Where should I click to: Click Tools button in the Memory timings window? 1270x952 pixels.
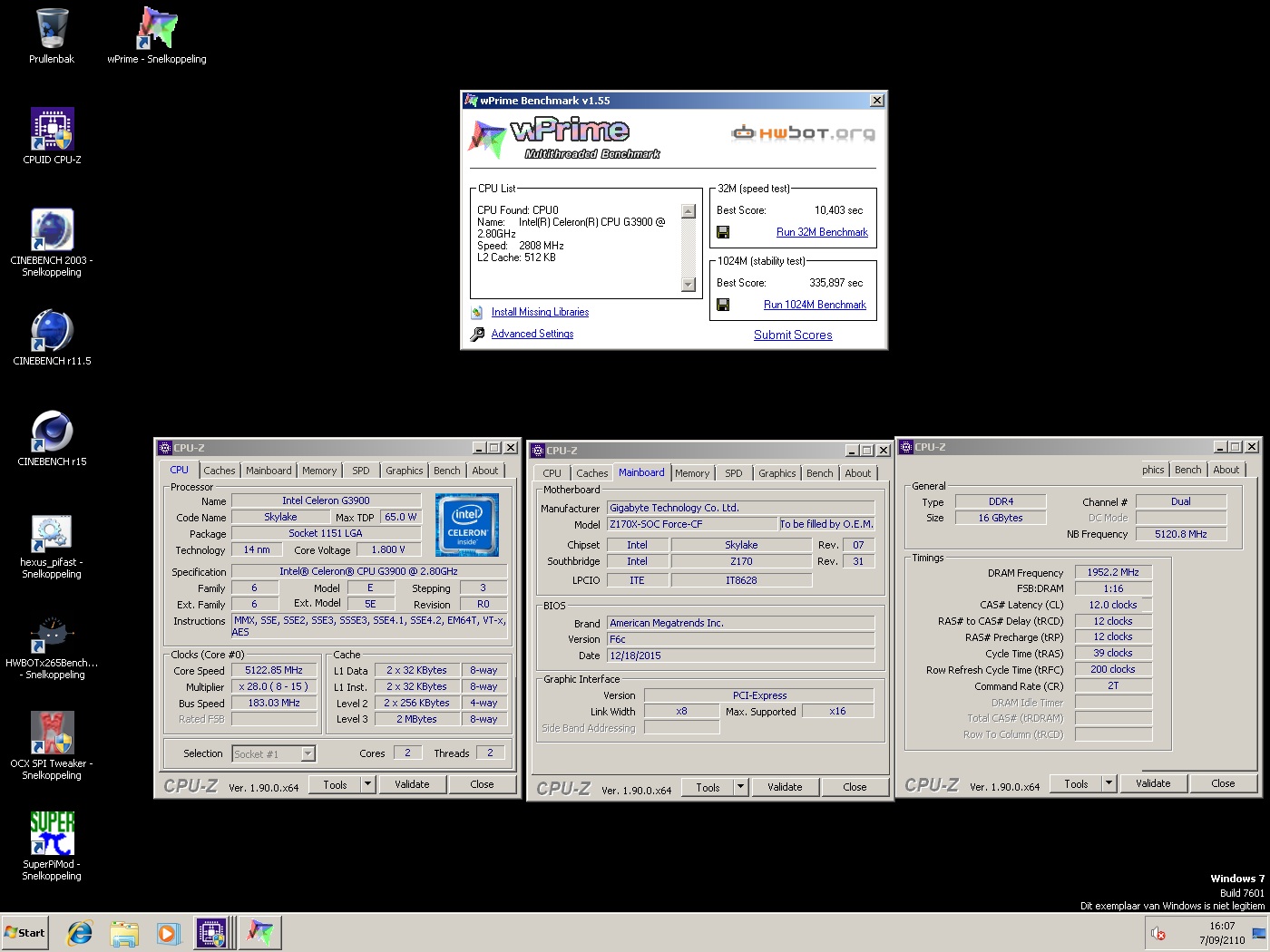pyautogui.click(x=1076, y=783)
